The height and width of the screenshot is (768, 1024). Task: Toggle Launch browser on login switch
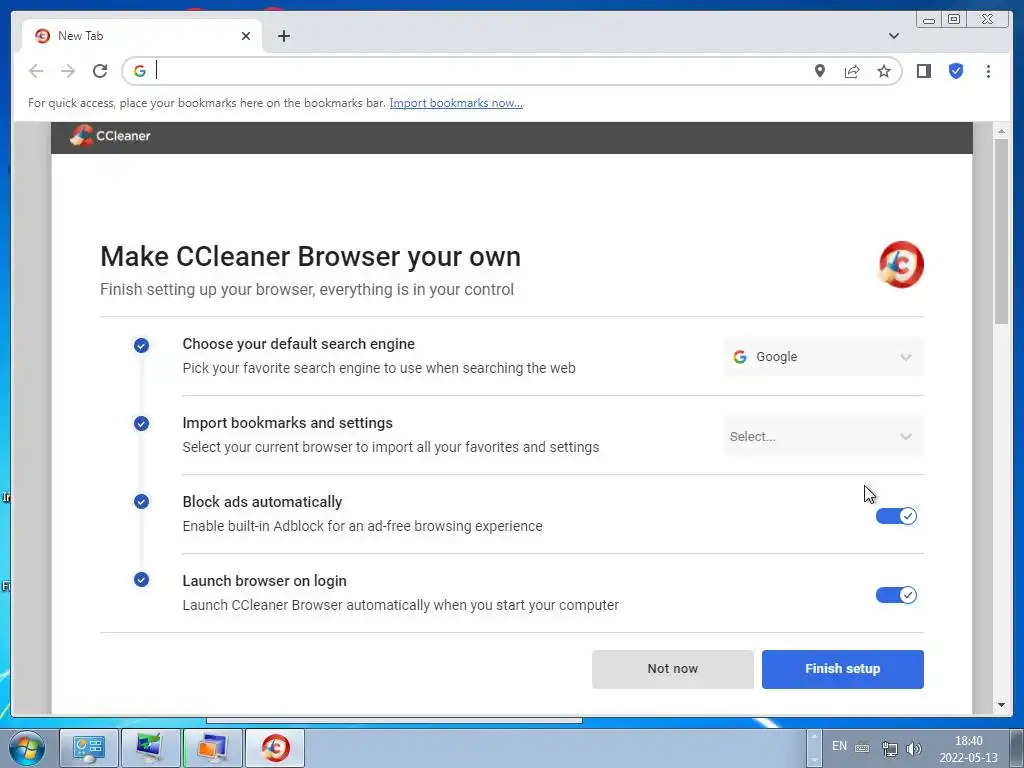(896, 595)
